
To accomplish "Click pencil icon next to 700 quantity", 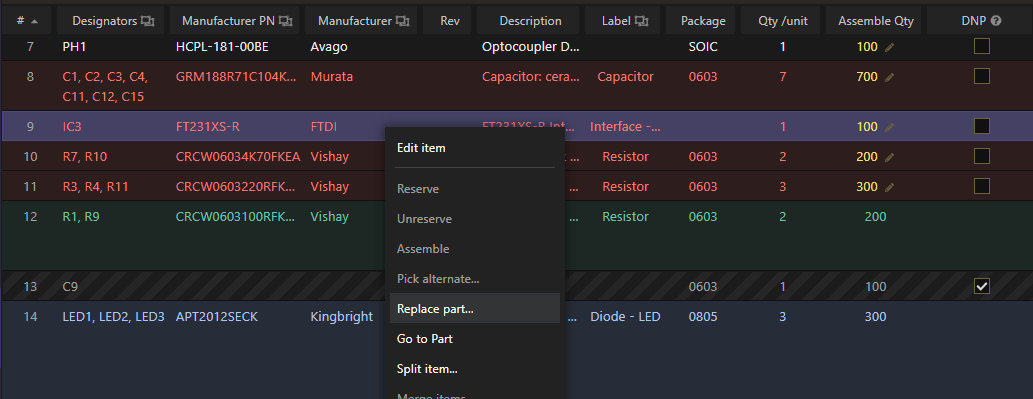I will (x=890, y=78).
